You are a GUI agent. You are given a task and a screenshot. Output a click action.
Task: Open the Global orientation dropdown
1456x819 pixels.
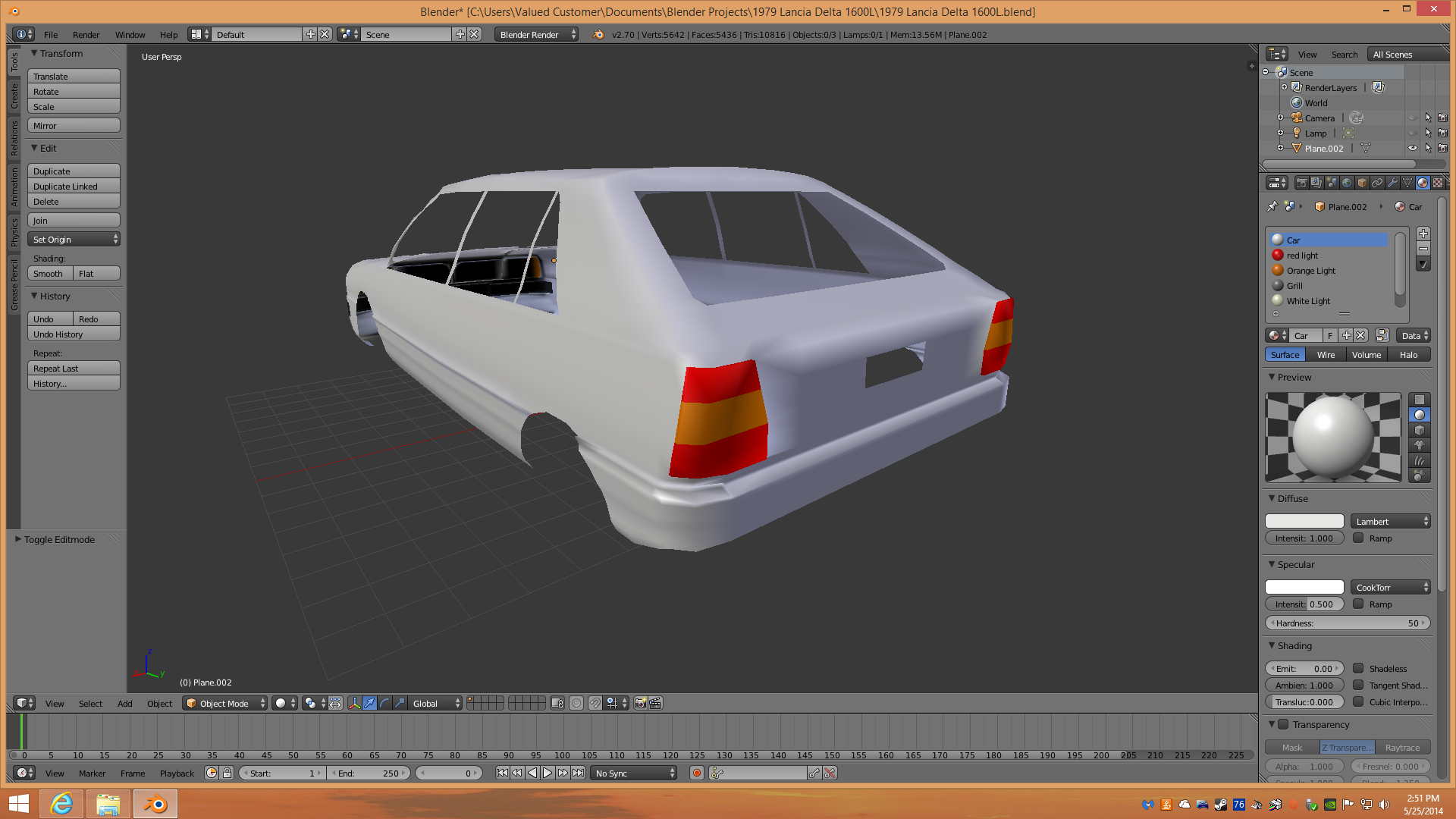pos(436,704)
